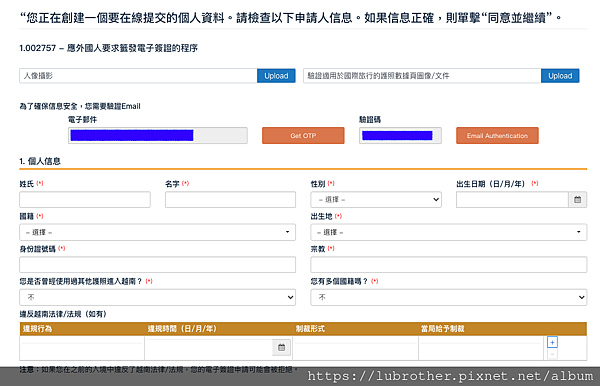Click the Email Authentication button
Image resolution: width=600 pixels, height=386 pixels.
(497, 135)
